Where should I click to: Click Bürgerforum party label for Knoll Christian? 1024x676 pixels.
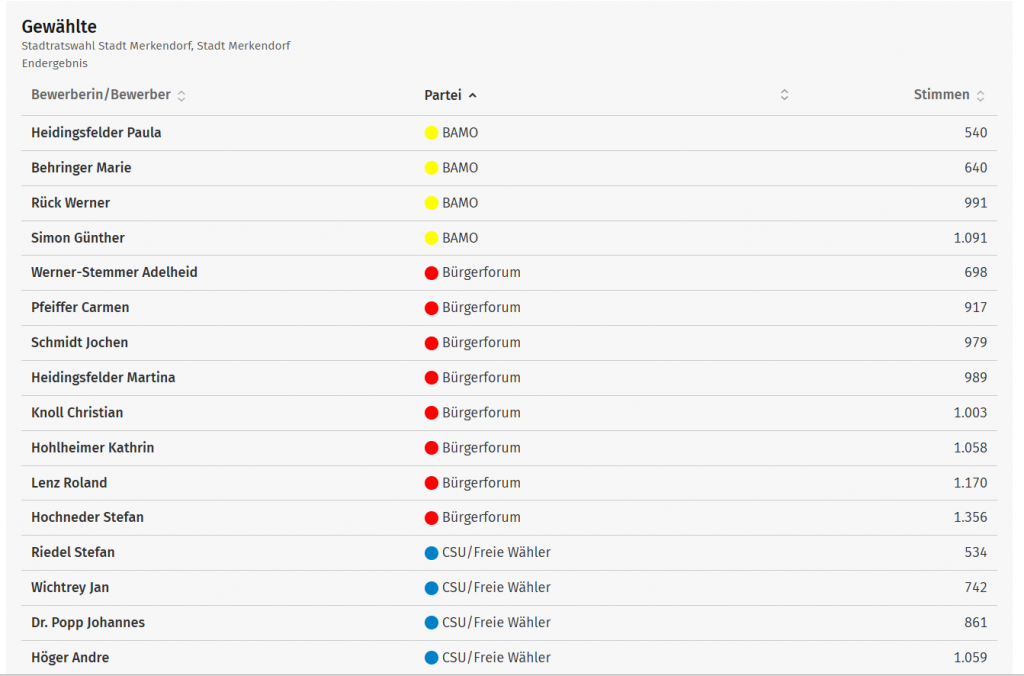pyautogui.click(x=481, y=413)
